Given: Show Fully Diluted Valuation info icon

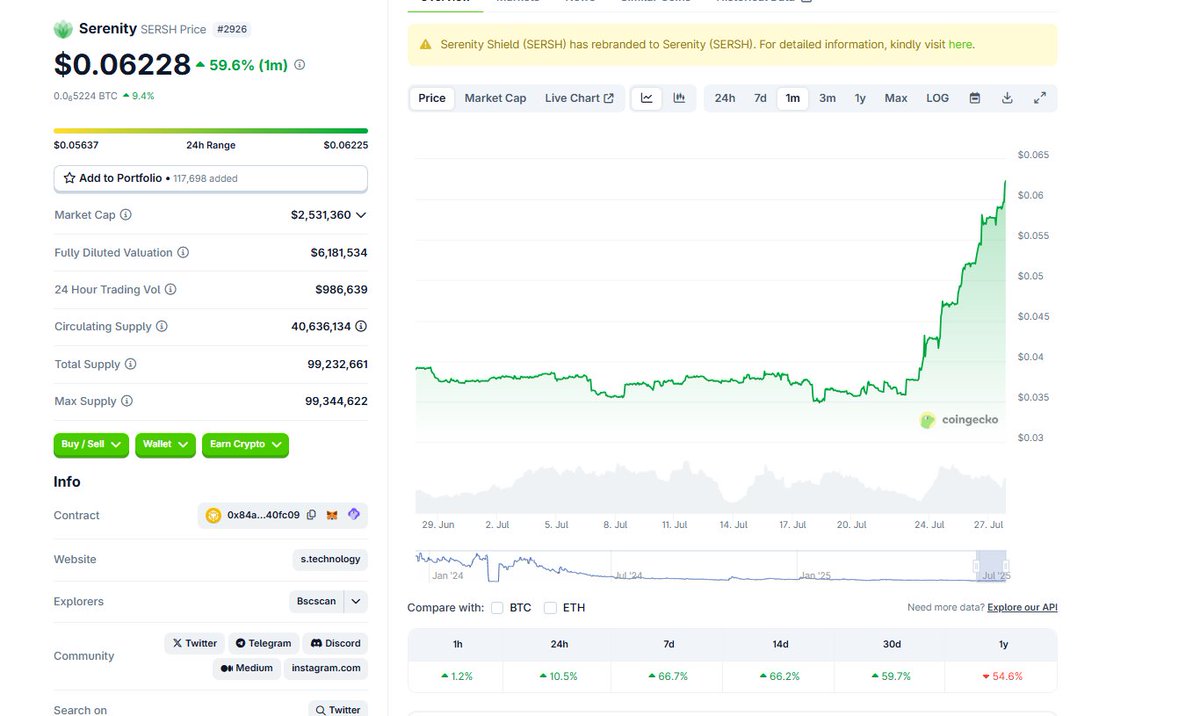Looking at the screenshot, I should pyautogui.click(x=183, y=253).
